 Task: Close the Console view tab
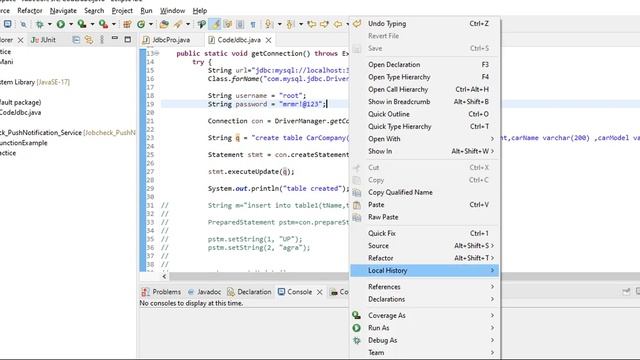tap(320, 292)
